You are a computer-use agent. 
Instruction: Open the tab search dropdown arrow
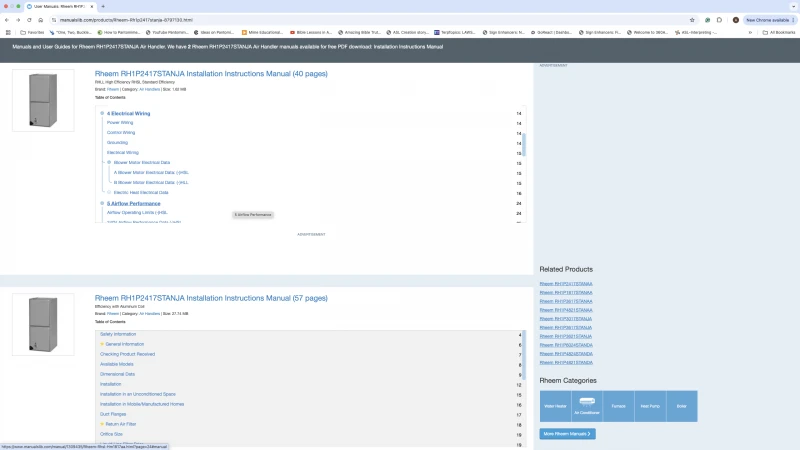[x=793, y=7]
